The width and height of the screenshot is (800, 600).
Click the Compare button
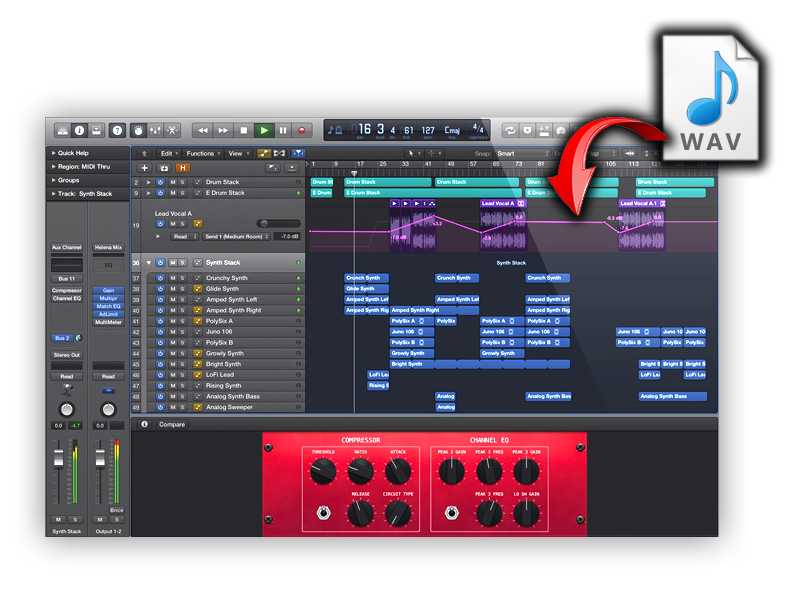(x=172, y=424)
